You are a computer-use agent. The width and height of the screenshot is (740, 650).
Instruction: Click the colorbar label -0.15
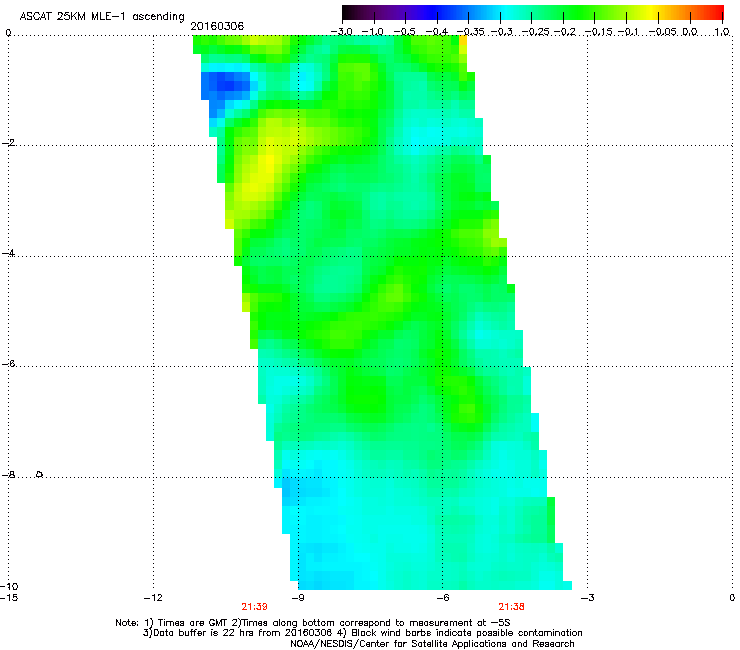click(598, 32)
